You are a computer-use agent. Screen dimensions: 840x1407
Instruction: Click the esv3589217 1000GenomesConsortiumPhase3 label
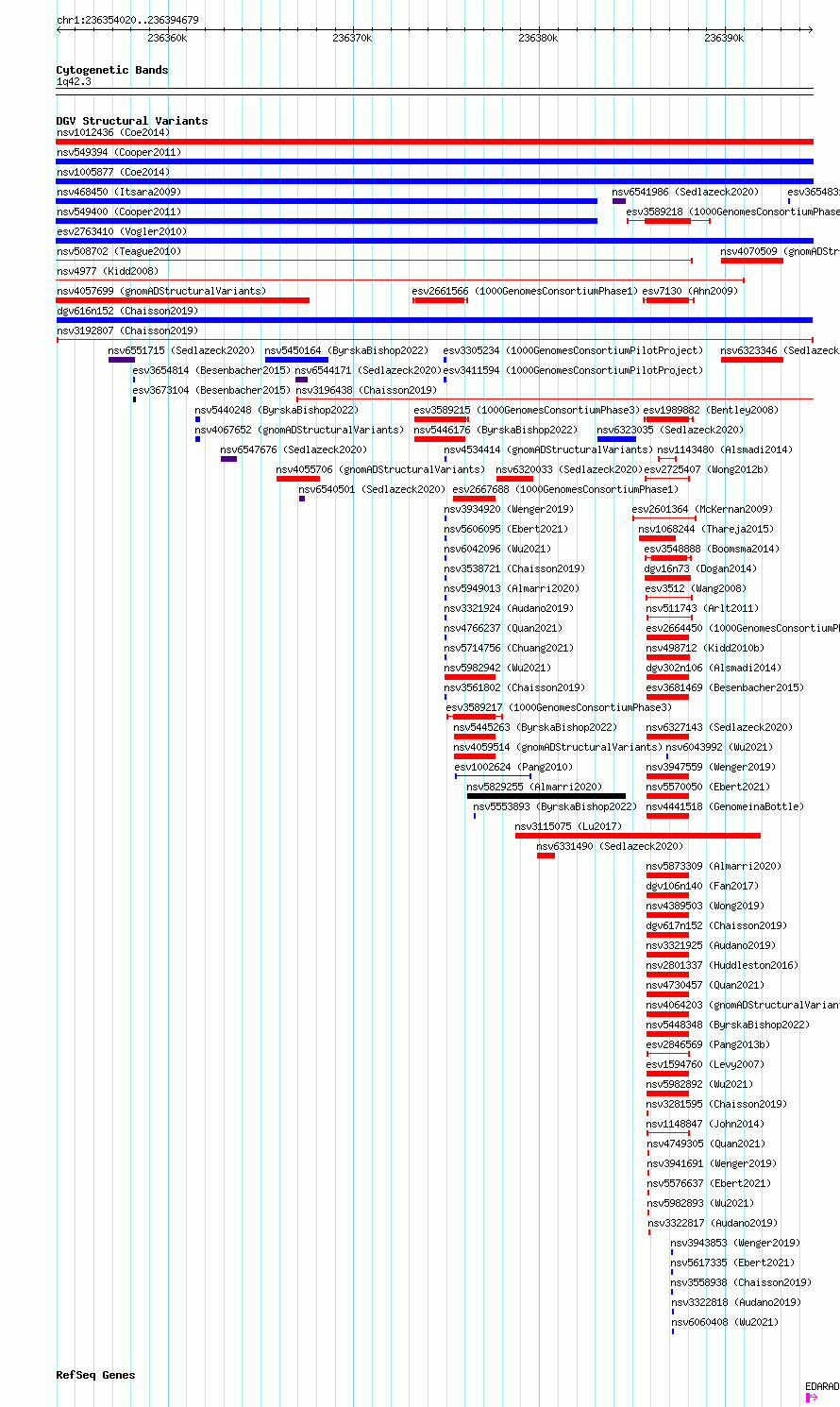pos(560,707)
